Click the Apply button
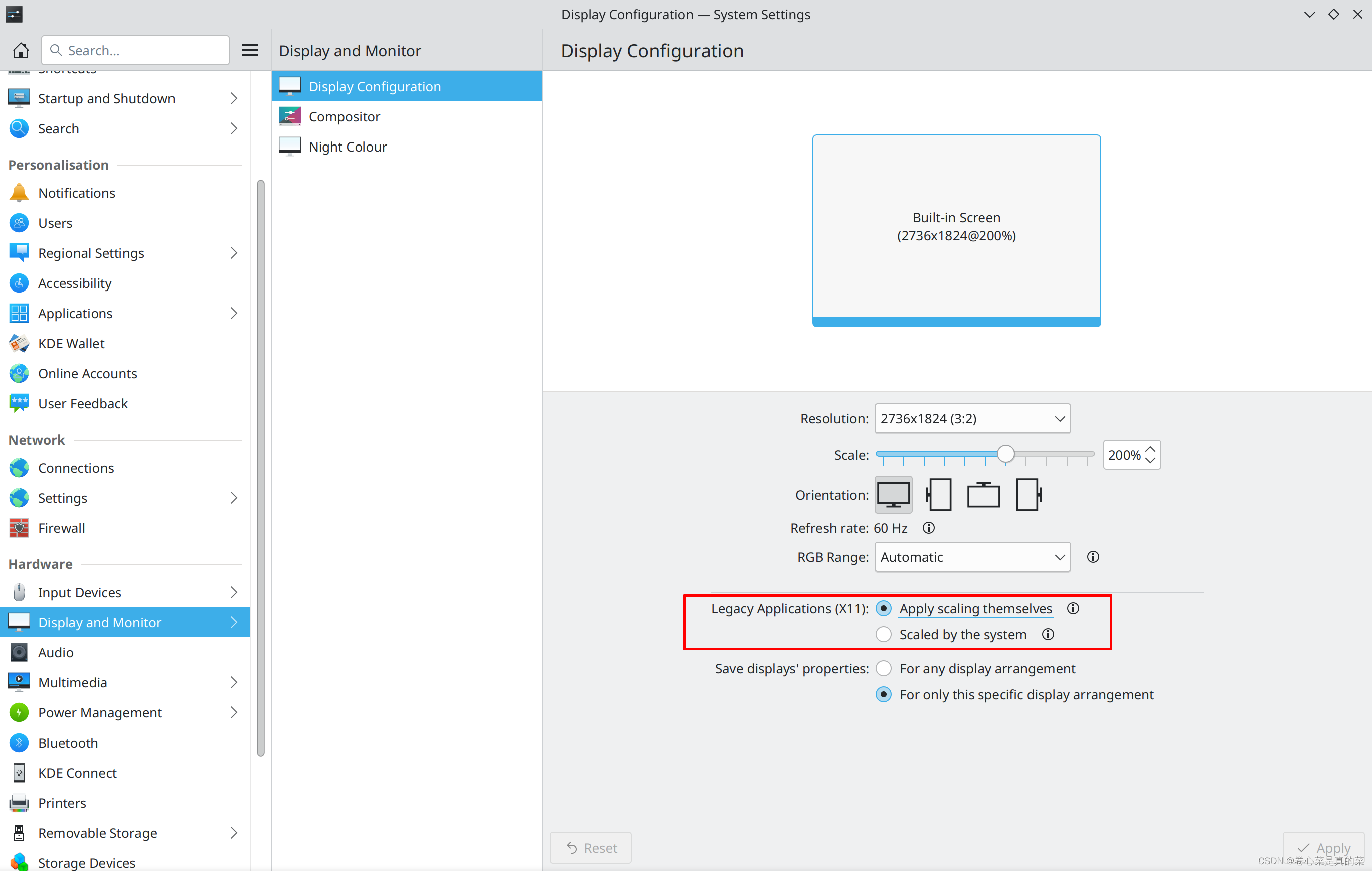The width and height of the screenshot is (1372, 871). tap(1323, 848)
